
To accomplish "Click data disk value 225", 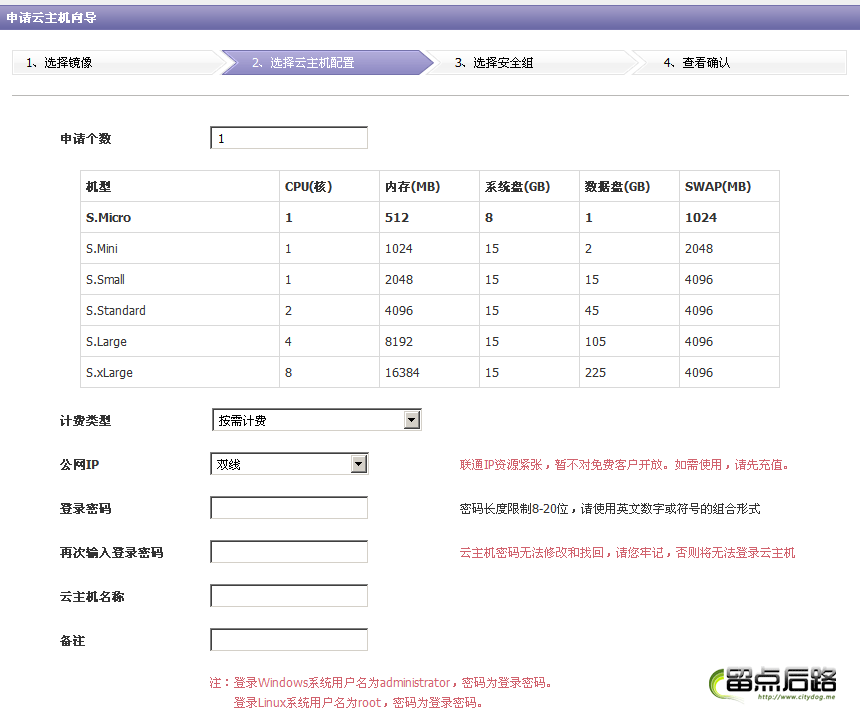I will pos(595,372).
